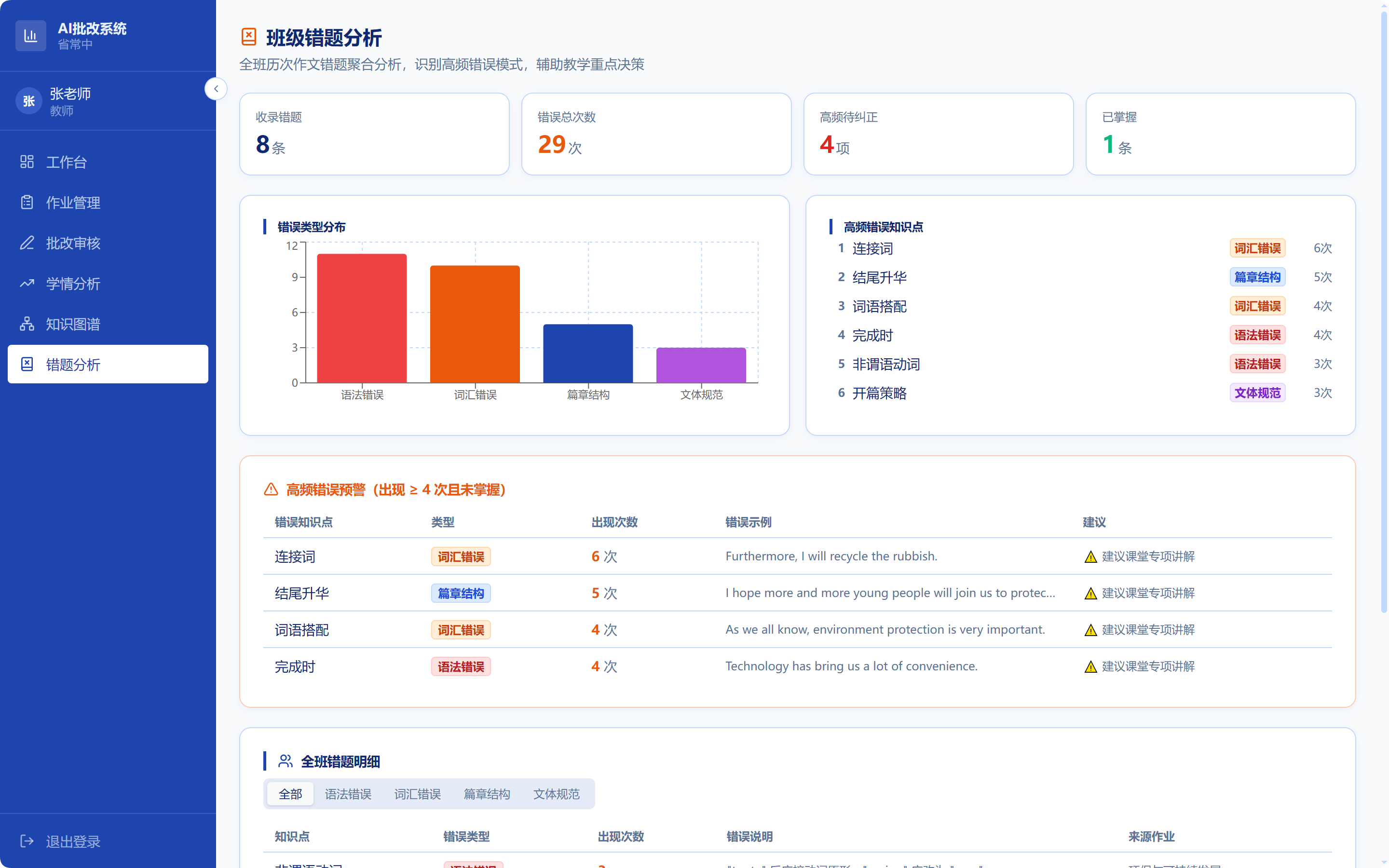1389x868 pixels.
Task: Click the 来源作业 column header
Action: [1151, 837]
